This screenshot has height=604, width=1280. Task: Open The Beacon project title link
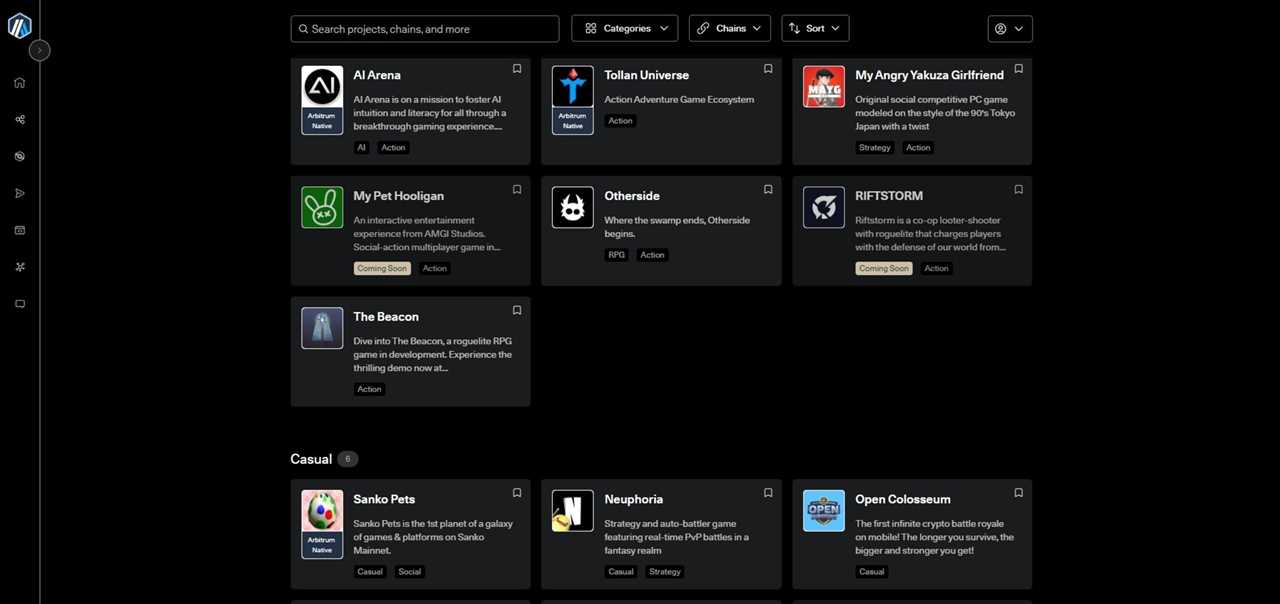click(x=386, y=317)
